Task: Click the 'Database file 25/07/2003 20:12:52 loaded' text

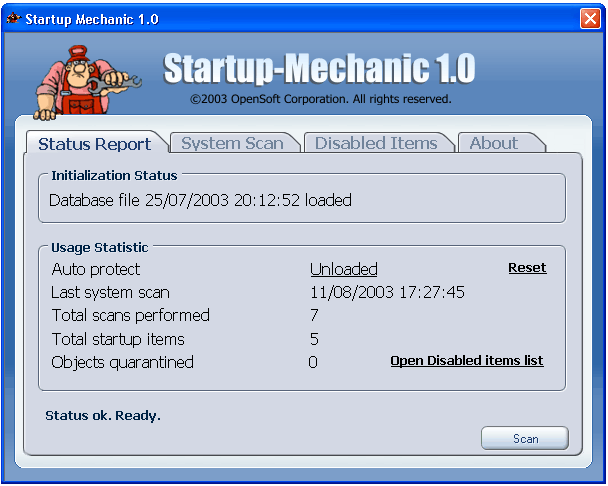Action: tap(200, 201)
